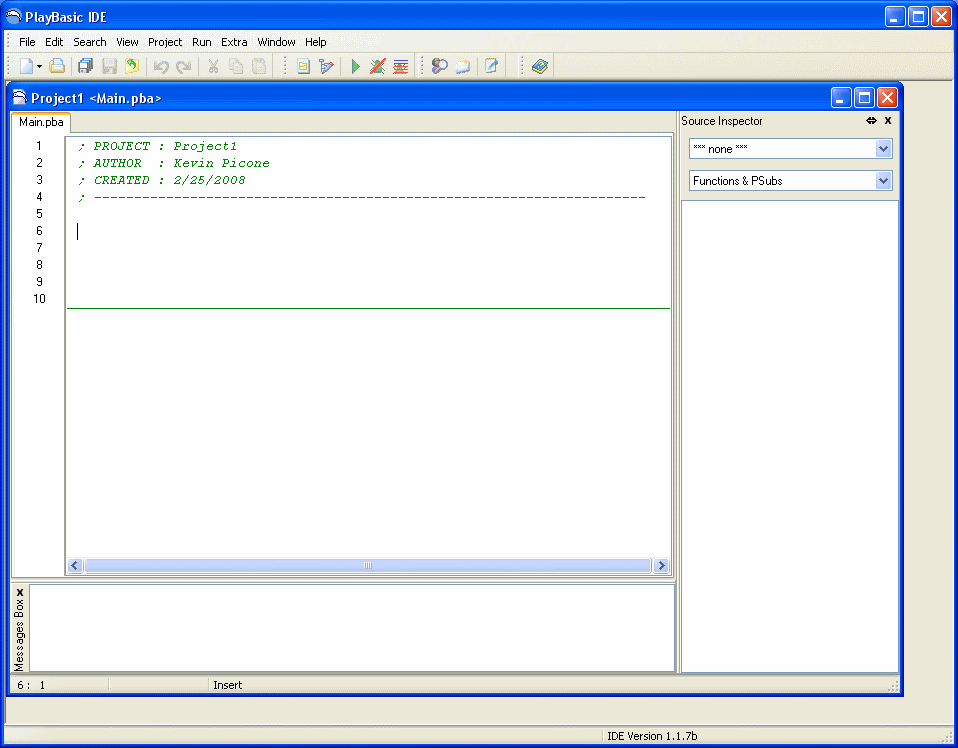
Task: Click the project tree edit icon
Action: point(326,66)
